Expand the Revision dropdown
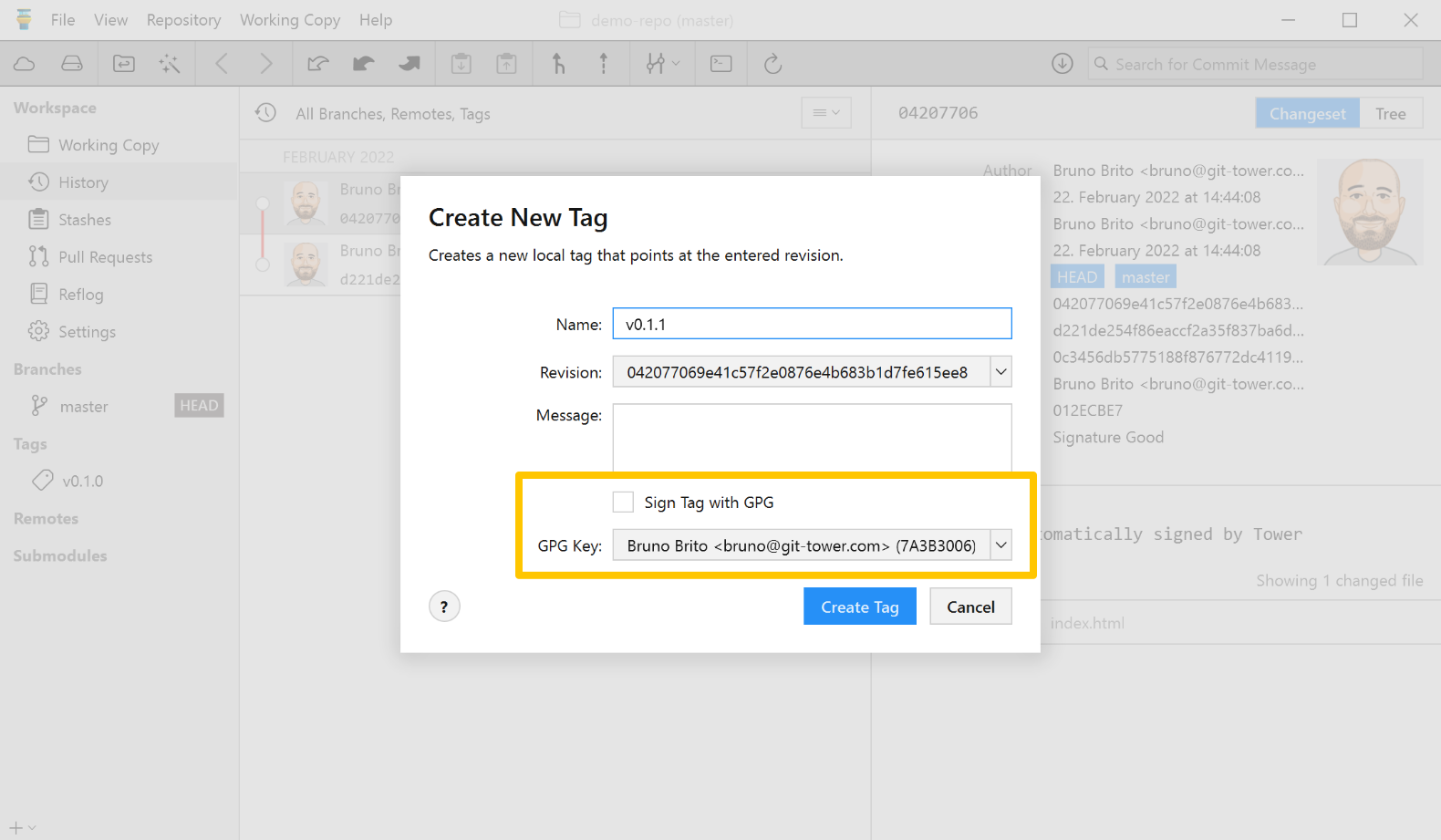This screenshot has width=1441, height=840. pyautogui.click(x=1000, y=372)
